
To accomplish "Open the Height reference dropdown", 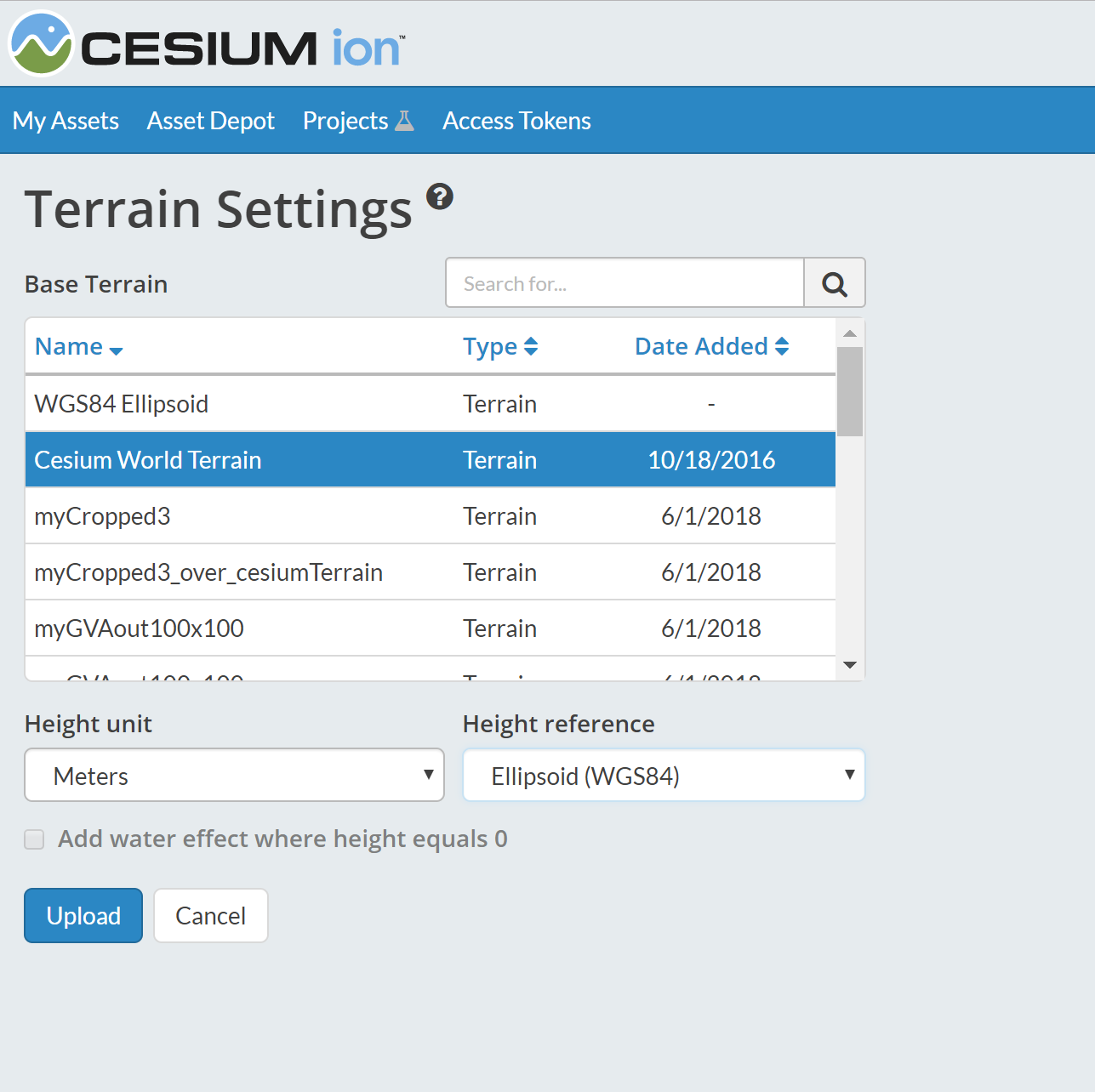I will point(663,775).
